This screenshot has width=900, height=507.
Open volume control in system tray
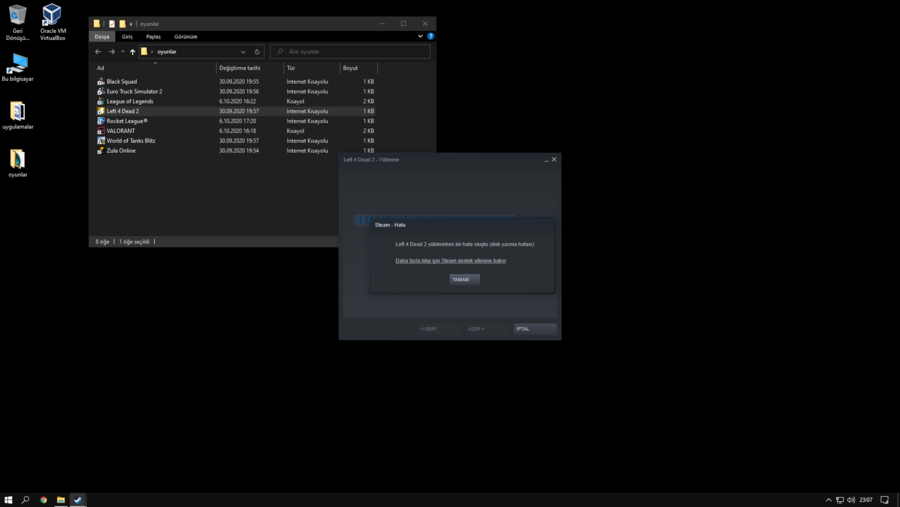point(851,500)
